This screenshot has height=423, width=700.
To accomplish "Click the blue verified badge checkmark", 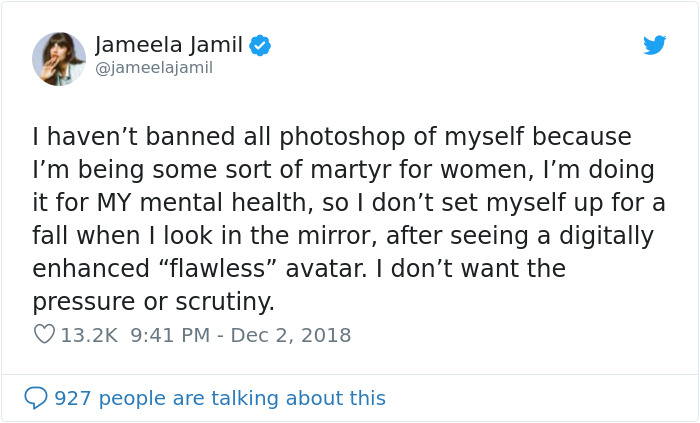I will (x=261, y=45).
